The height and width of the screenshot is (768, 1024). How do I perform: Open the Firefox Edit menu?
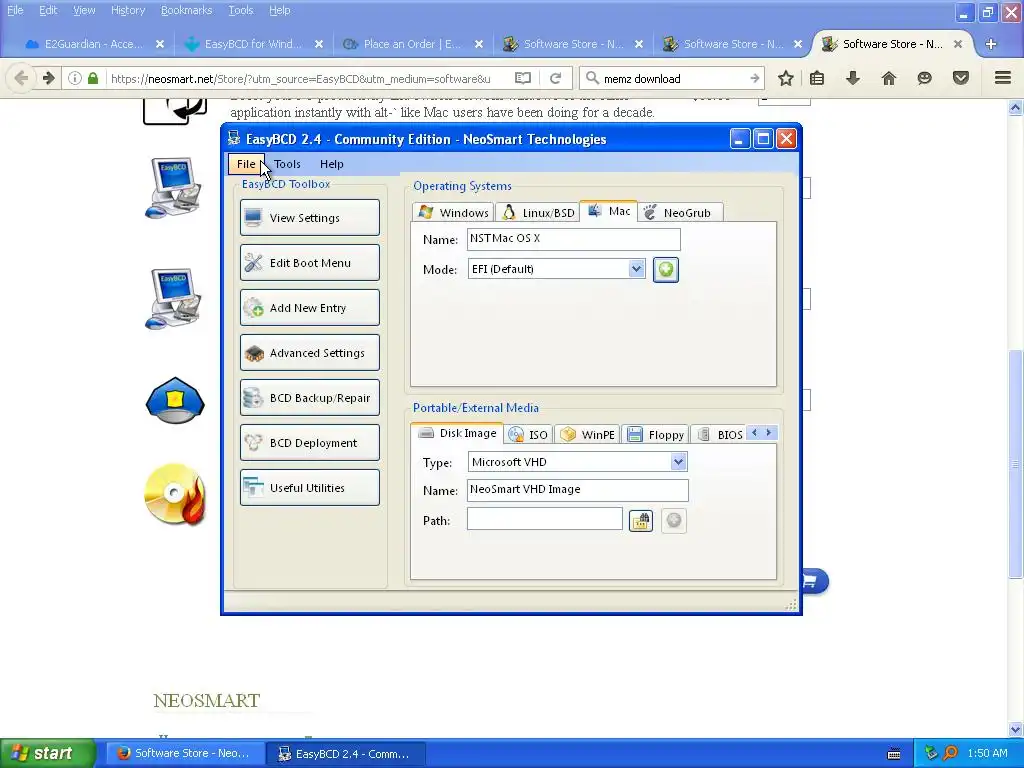tap(48, 10)
